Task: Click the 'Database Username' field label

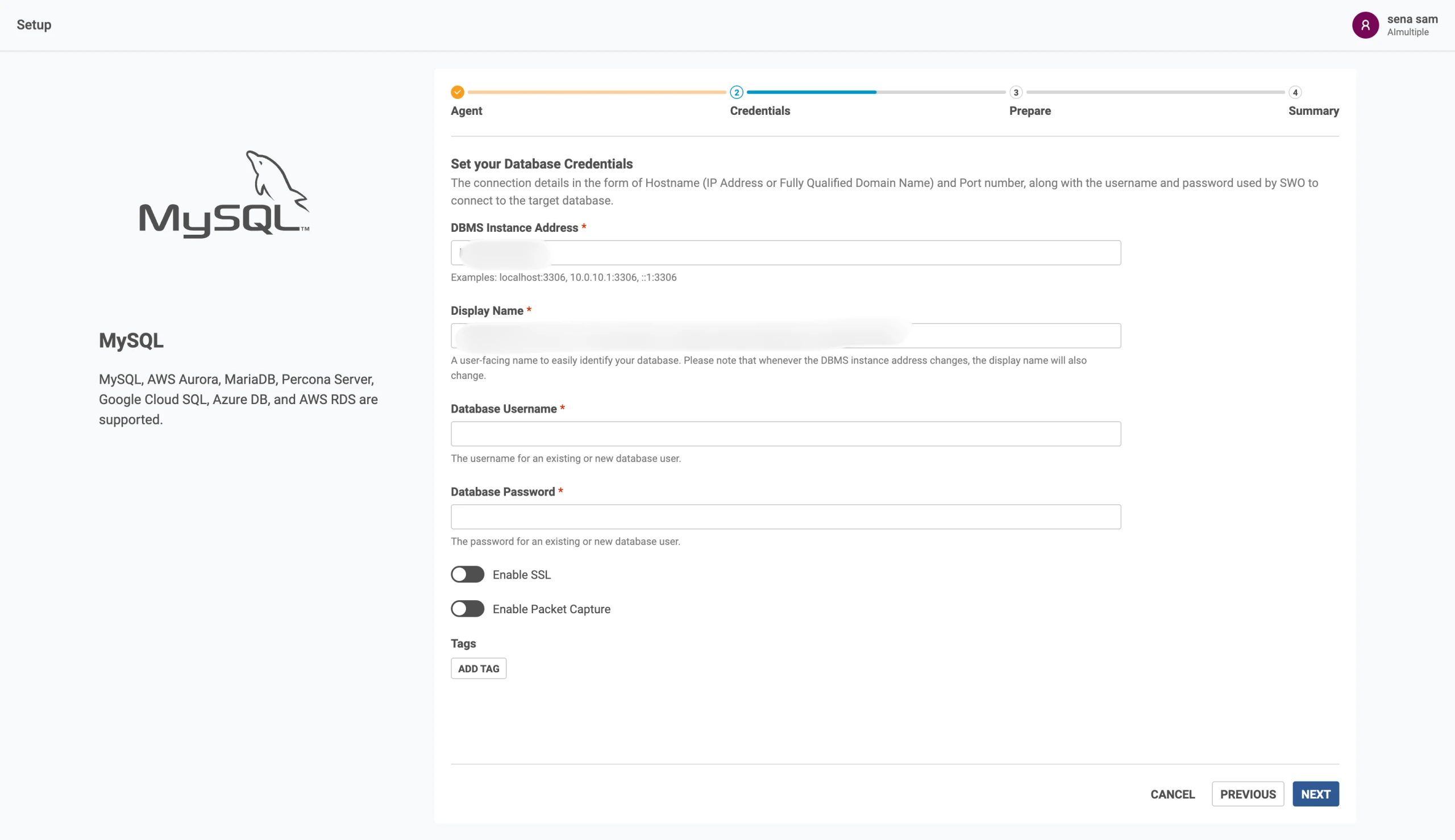Action: (x=504, y=409)
